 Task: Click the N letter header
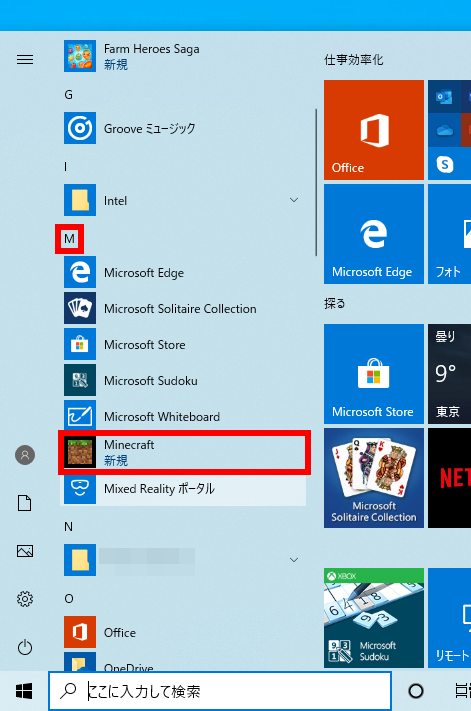[x=68, y=526]
